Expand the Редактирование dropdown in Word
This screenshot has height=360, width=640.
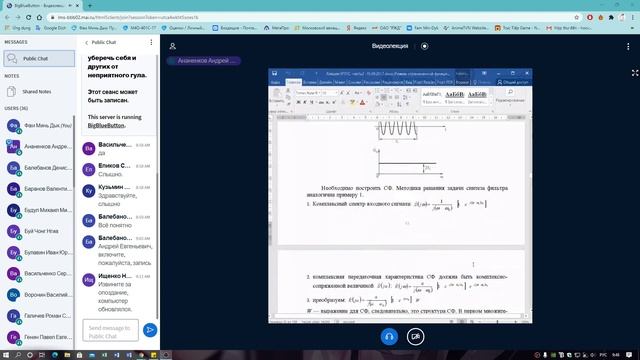(x=510, y=100)
